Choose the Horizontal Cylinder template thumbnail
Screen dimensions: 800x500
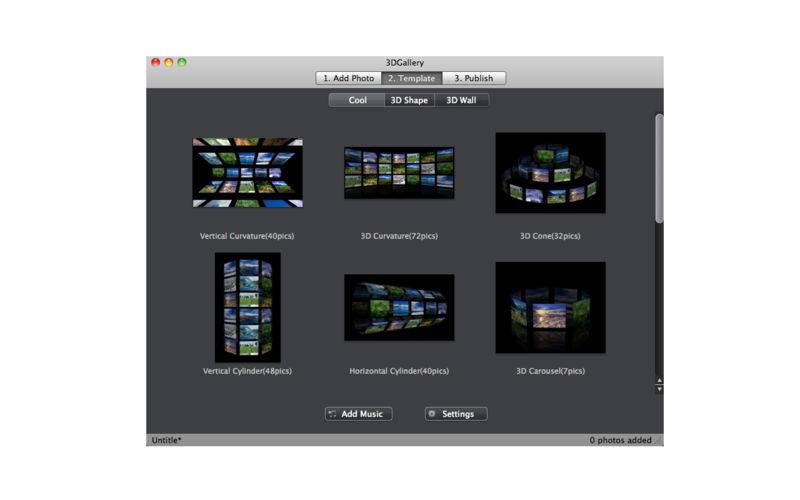399,308
